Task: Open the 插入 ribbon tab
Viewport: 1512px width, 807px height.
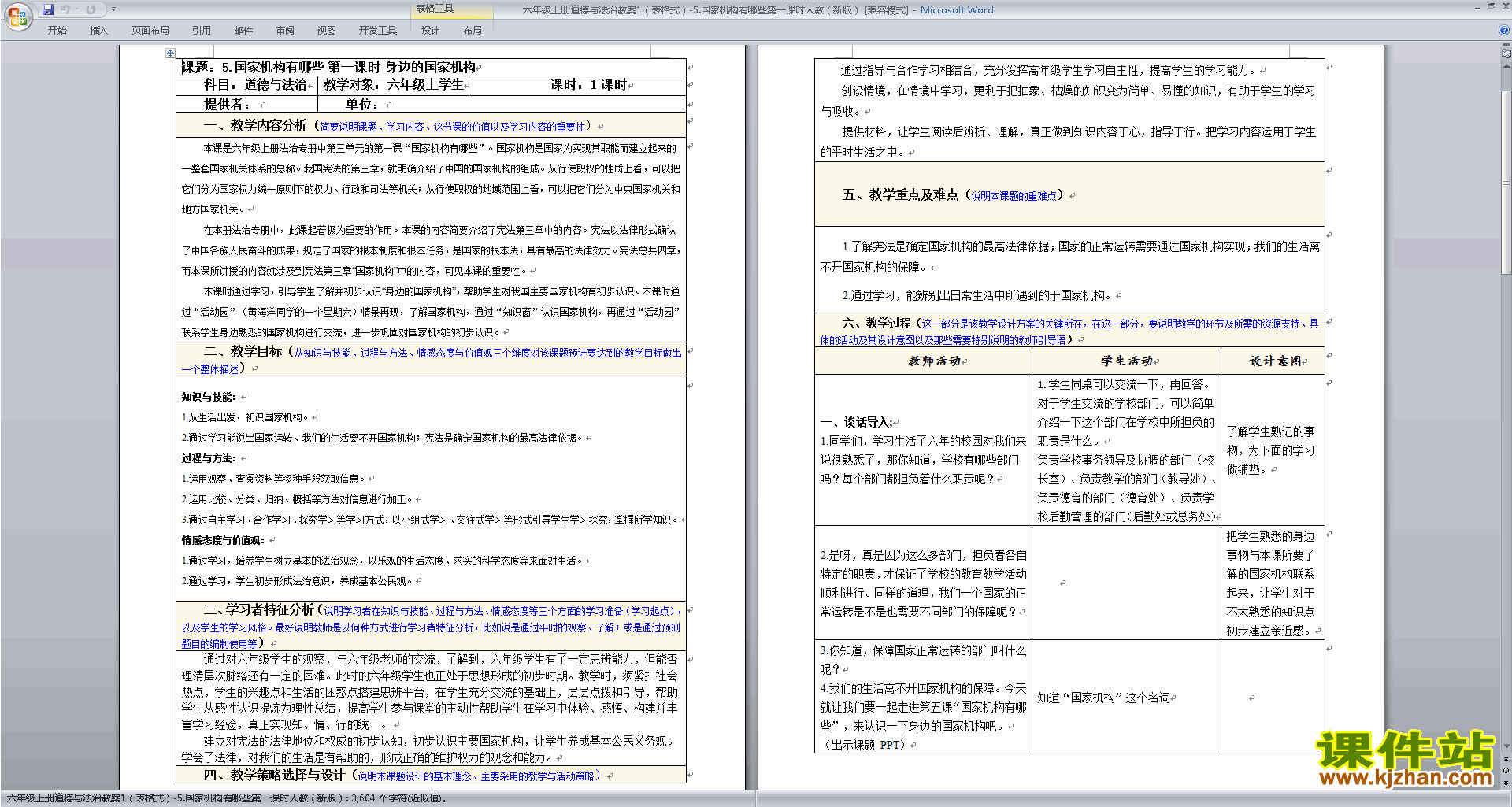Action: (x=98, y=31)
